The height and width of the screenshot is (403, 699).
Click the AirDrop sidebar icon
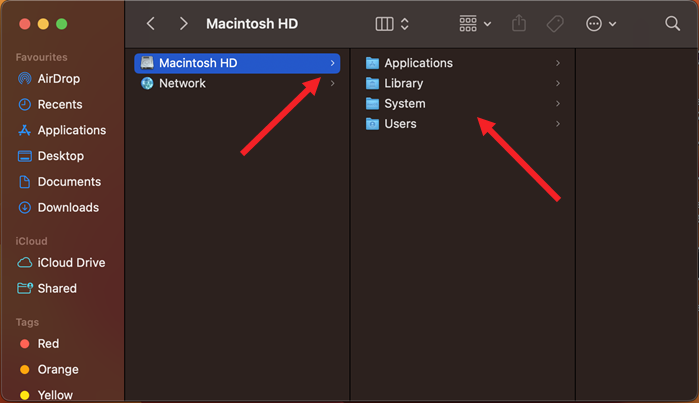pos(25,79)
